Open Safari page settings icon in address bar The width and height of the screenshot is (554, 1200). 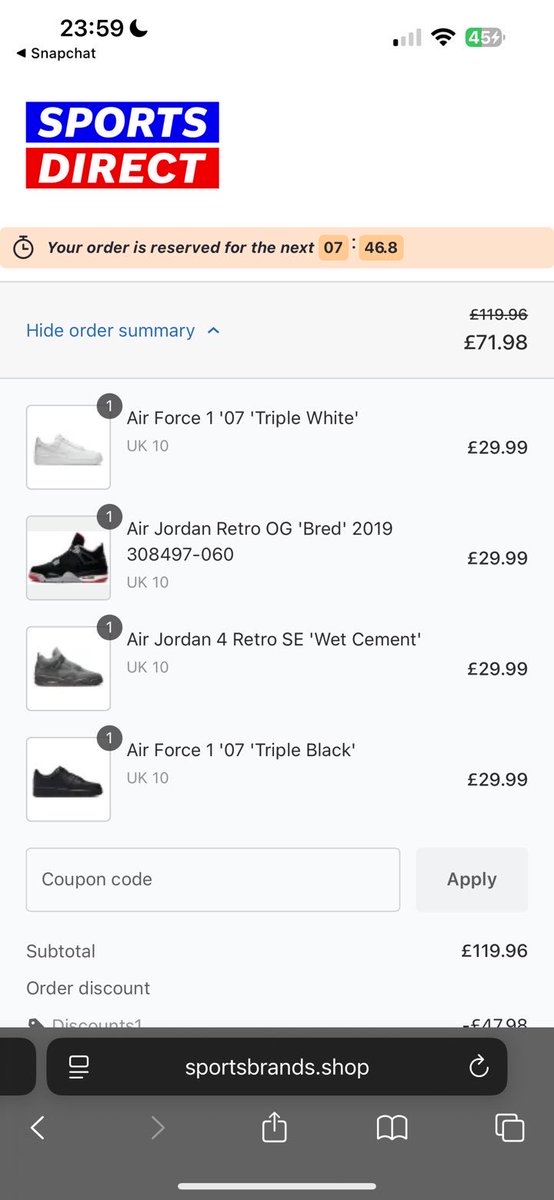tap(80, 1067)
